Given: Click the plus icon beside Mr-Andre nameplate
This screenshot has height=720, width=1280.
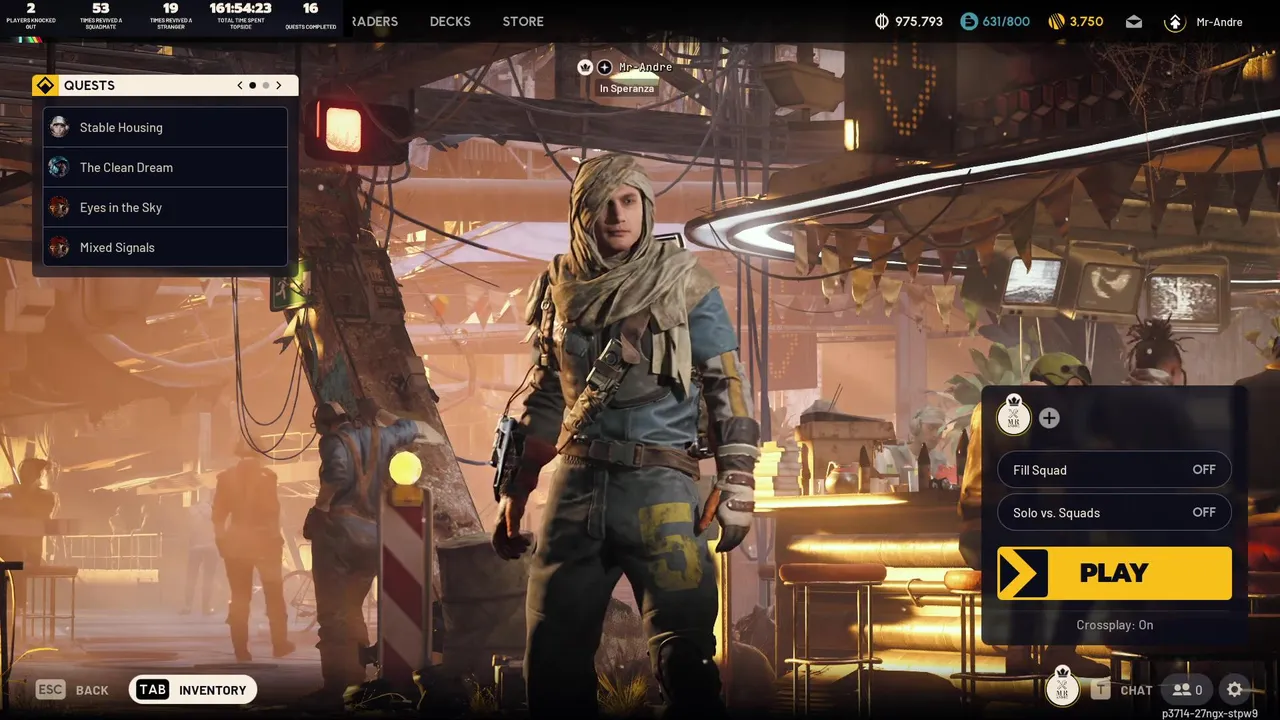Looking at the screenshot, I should [x=605, y=67].
